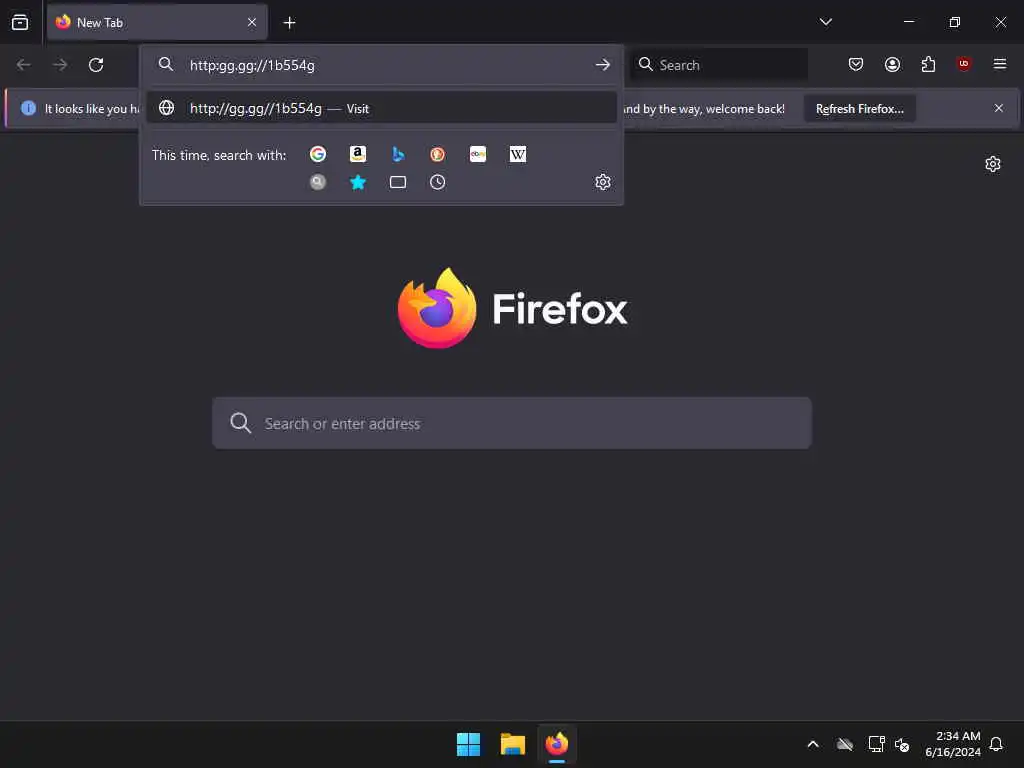Personalize New Tab gear icon
The height and width of the screenshot is (768, 1024).
click(993, 164)
